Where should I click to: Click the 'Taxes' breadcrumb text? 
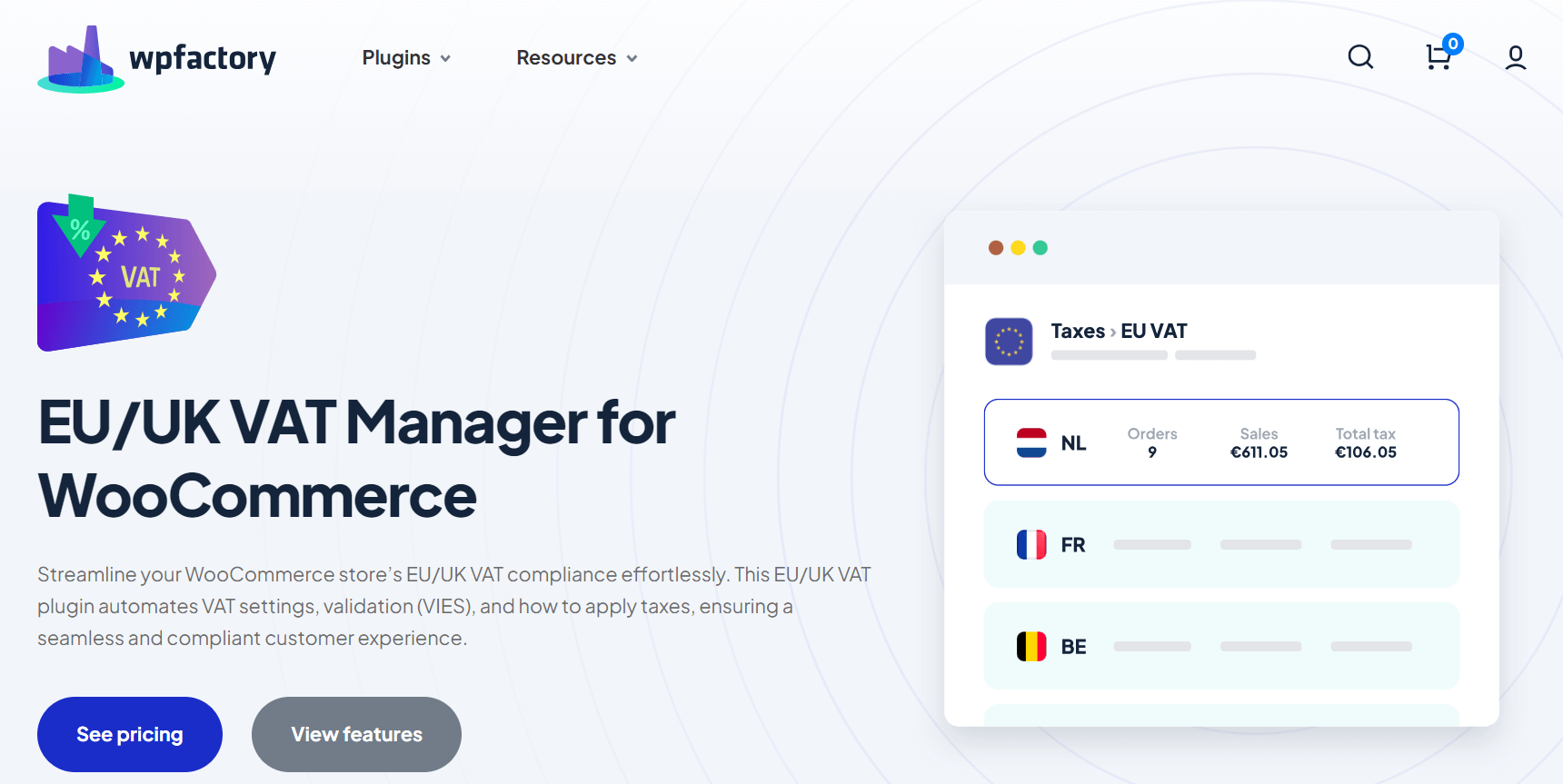(1078, 332)
